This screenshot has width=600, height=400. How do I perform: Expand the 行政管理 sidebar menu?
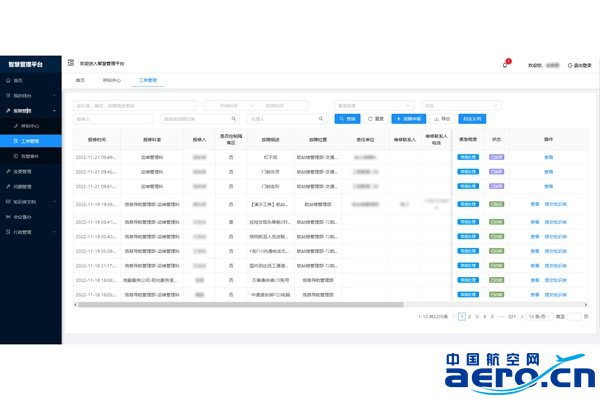(31, 232)
